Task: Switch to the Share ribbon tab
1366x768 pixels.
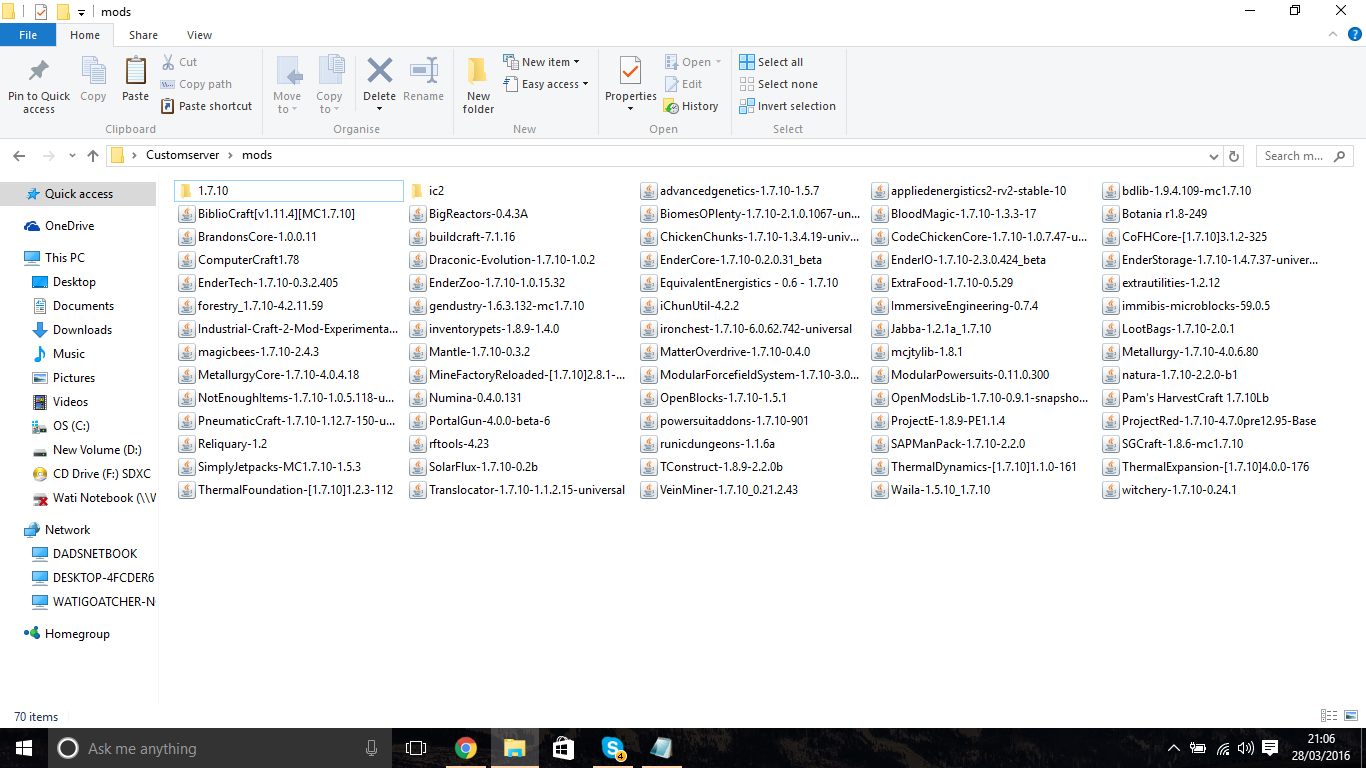Action: pyautogui.click(x=143, y=35)
